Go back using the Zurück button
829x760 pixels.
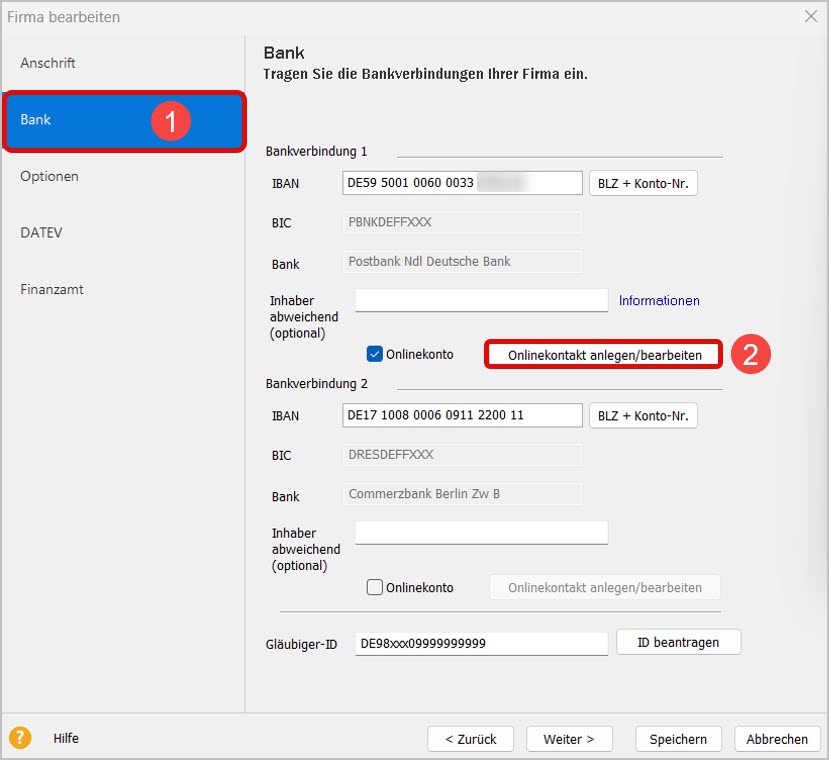point(471,739)
